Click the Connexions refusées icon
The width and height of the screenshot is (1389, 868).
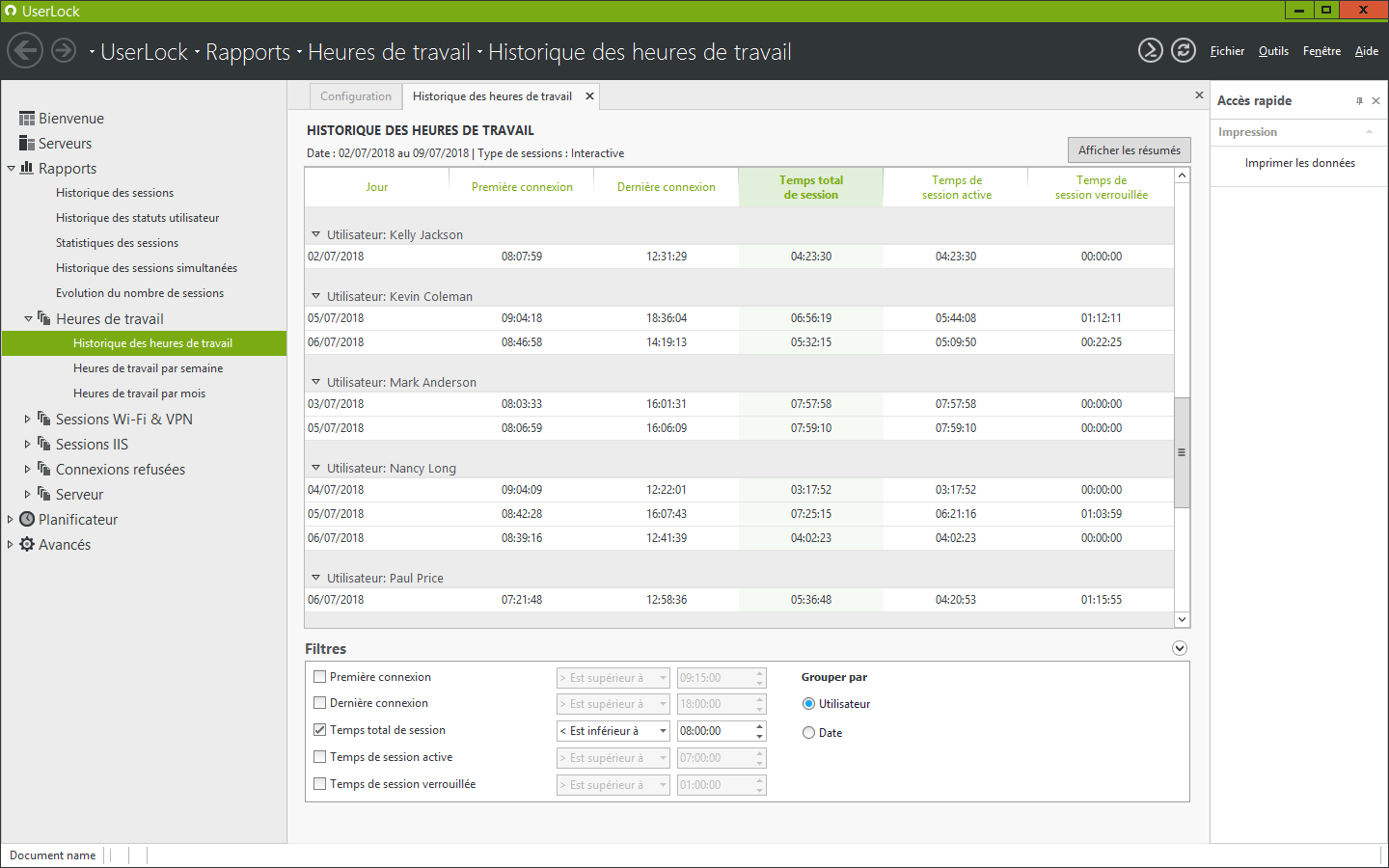click(44, 469)
